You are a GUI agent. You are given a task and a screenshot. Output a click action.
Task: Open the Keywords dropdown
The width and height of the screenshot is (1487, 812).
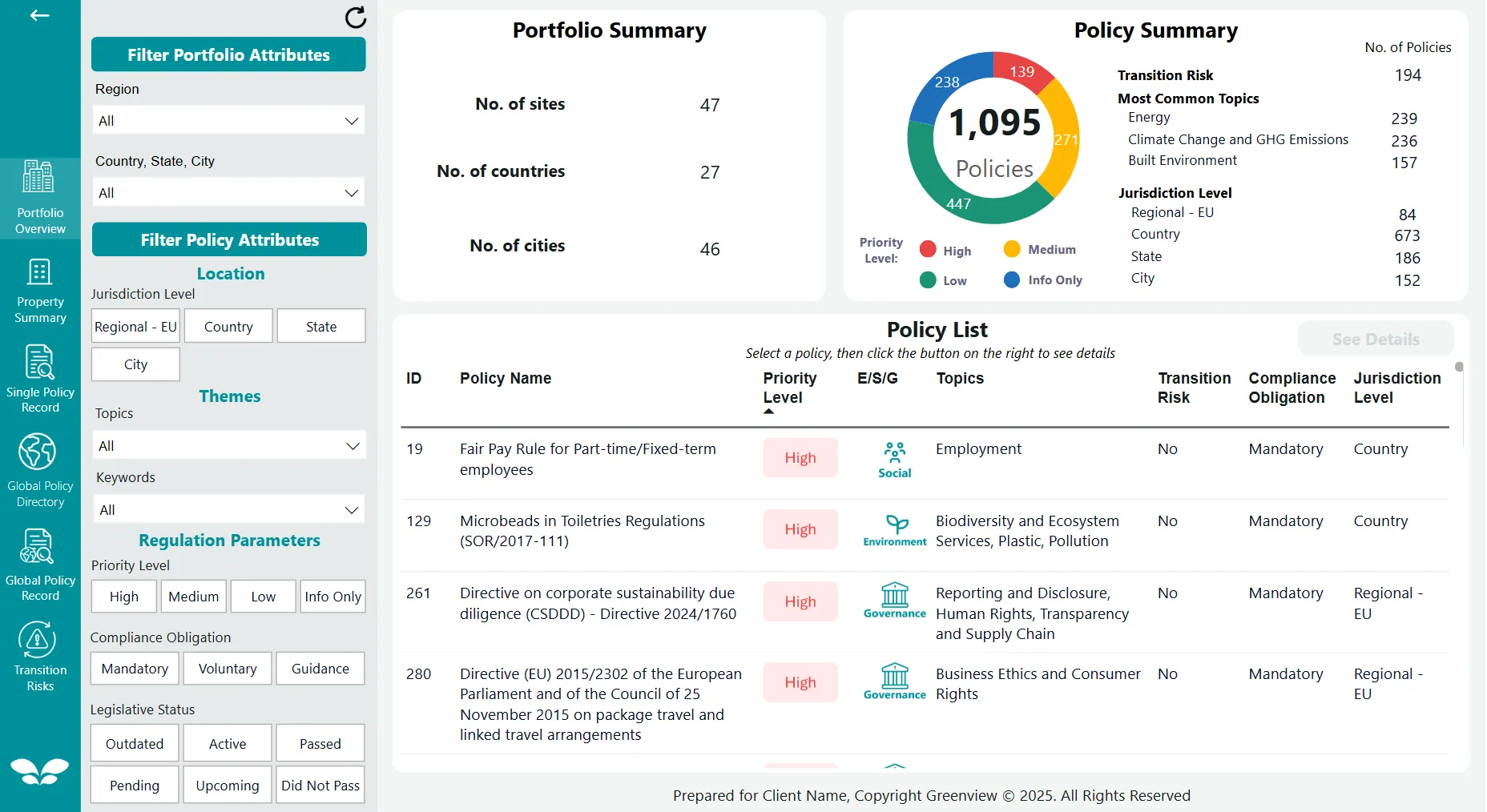click(228, 509)
